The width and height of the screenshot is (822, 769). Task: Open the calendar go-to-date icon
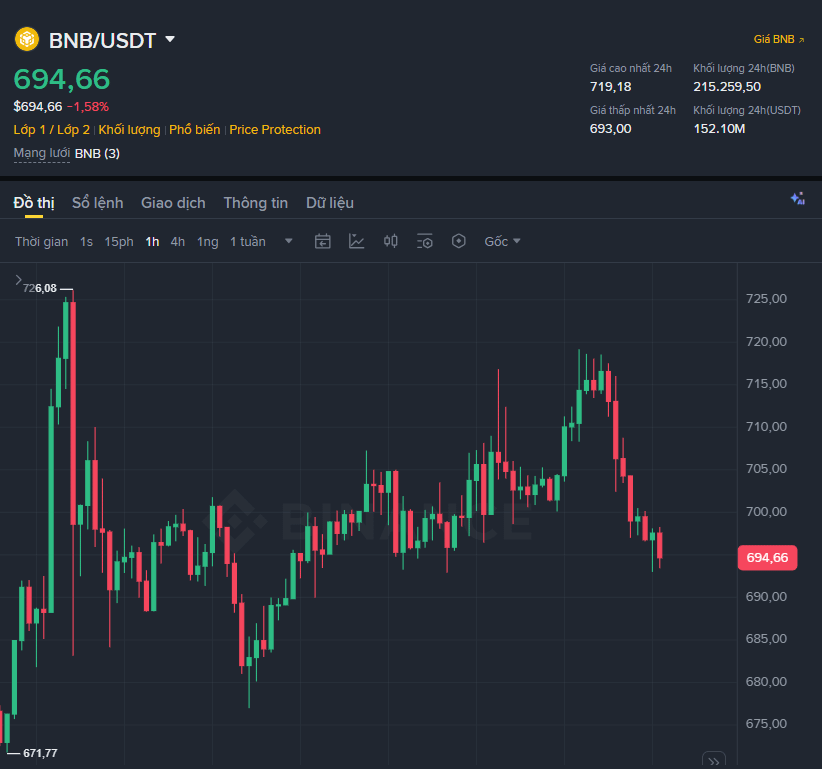click(x=322, y=241)
